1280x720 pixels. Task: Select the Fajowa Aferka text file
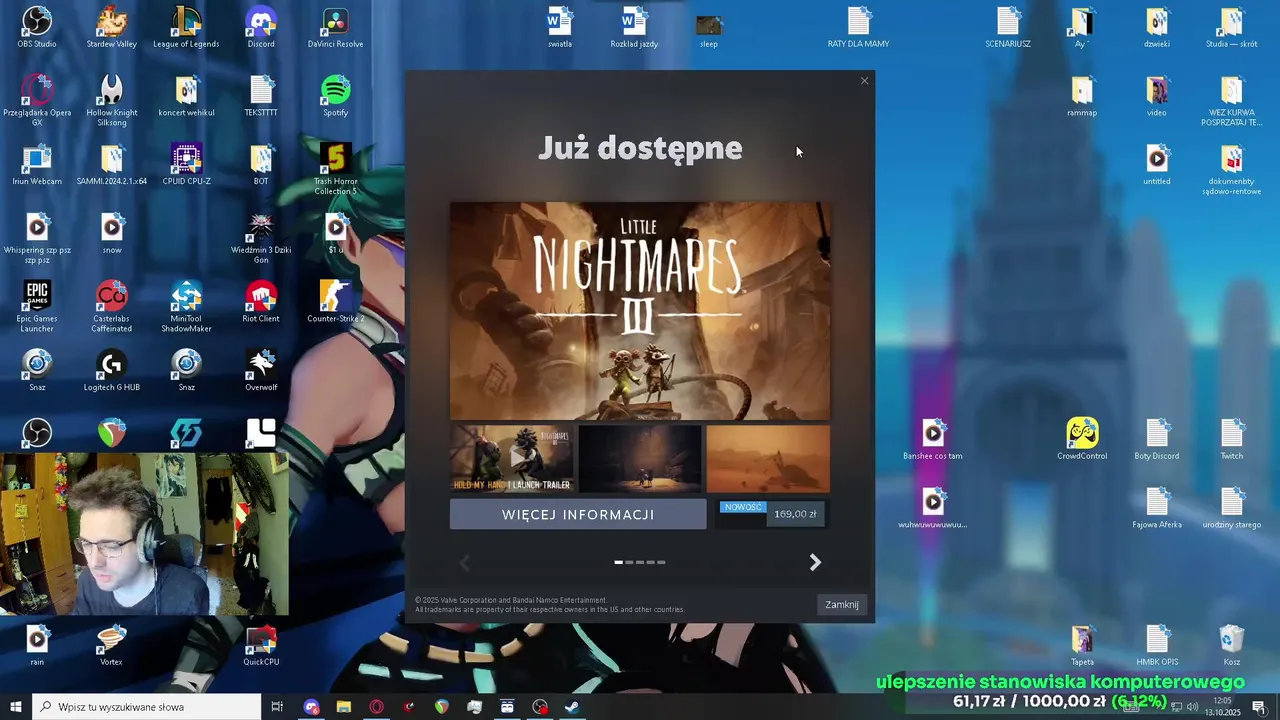tap(1157, 507)
